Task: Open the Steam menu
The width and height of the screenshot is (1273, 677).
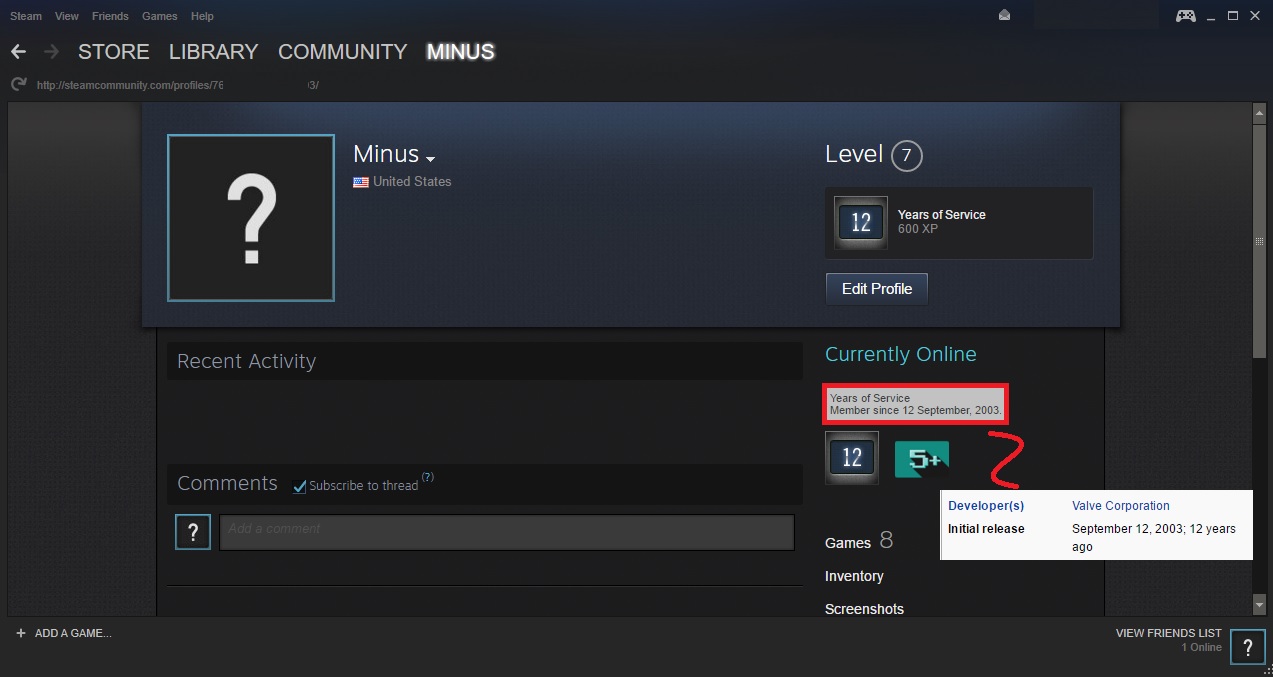Action: point(26,16)
